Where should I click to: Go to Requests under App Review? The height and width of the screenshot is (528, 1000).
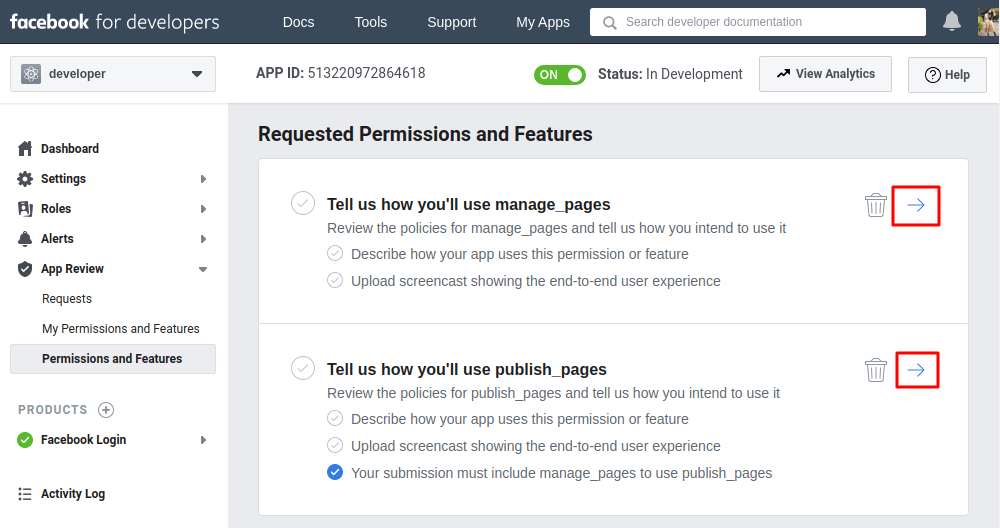click(x=67, y=298)
